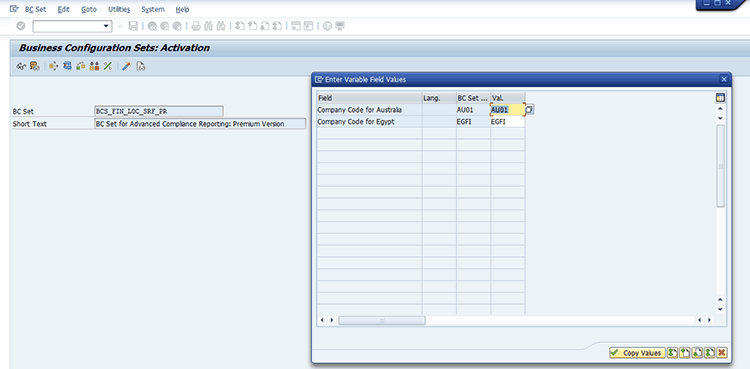Screen dimensions: 750x369
Task: Click the Previous Page icon in standard toolbar
Action: tap(252, 26)
